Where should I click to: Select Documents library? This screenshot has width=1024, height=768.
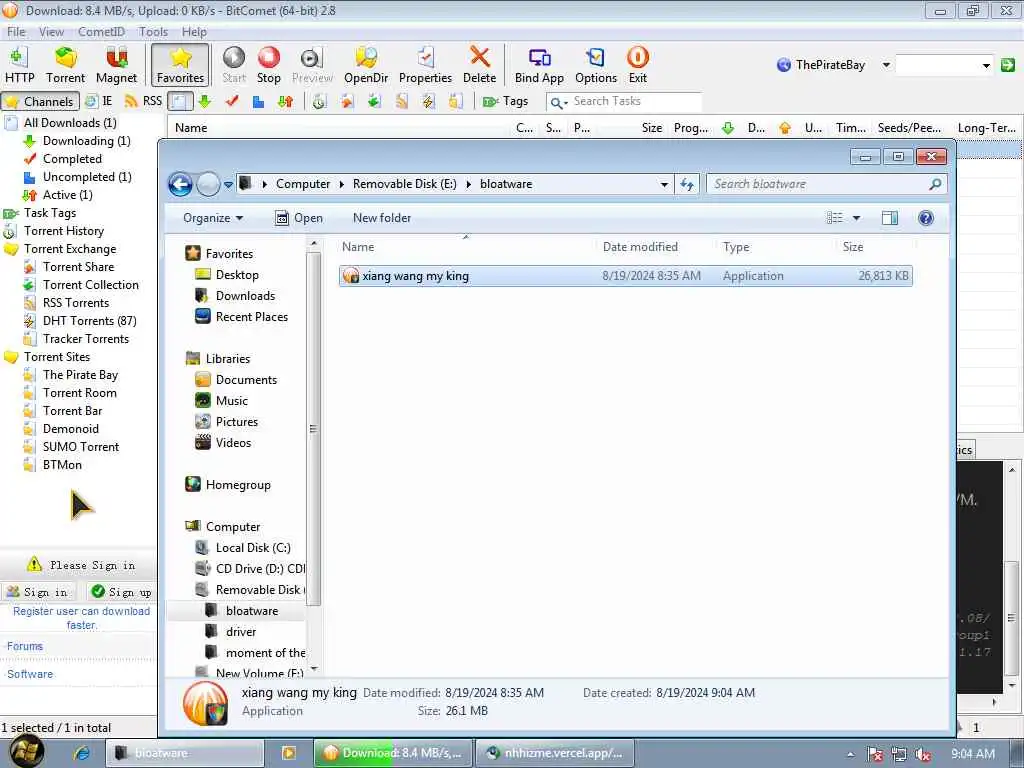pyautogui.click(x=236, y=379)
